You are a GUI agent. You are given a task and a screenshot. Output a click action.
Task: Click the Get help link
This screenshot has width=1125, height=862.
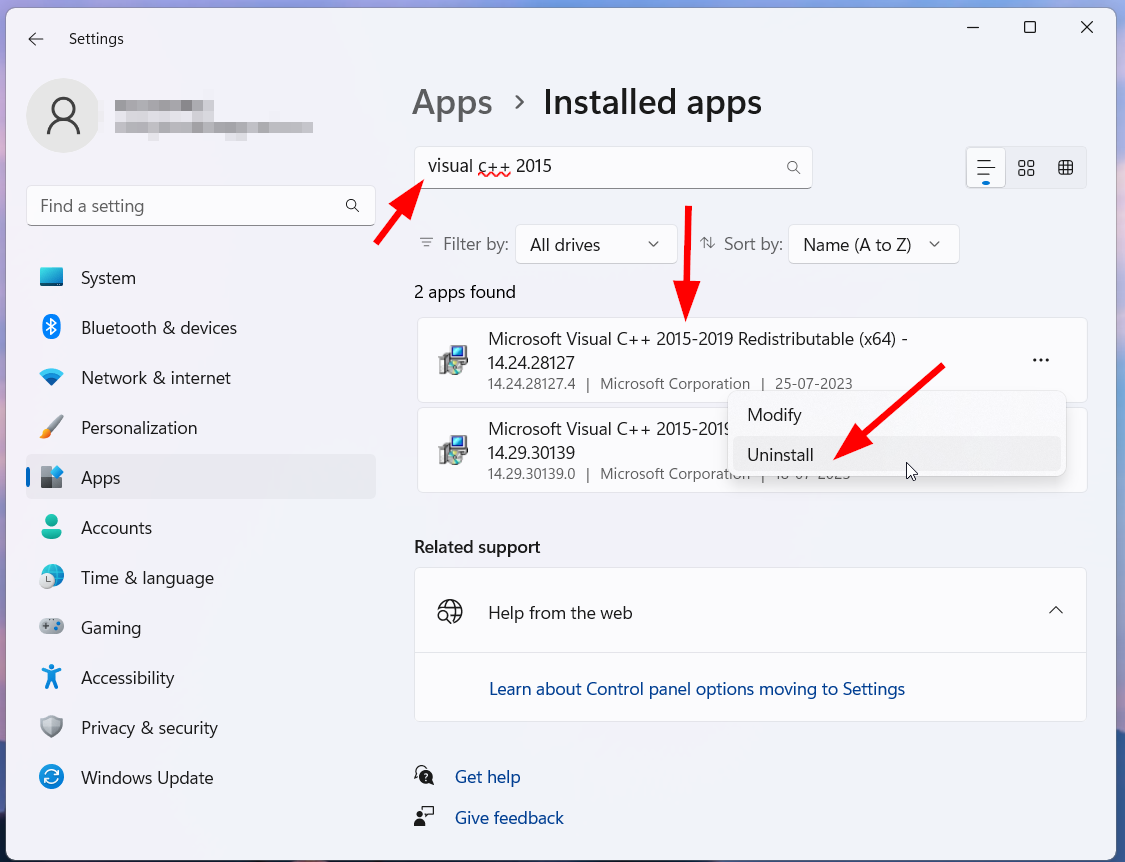point(487,777)
